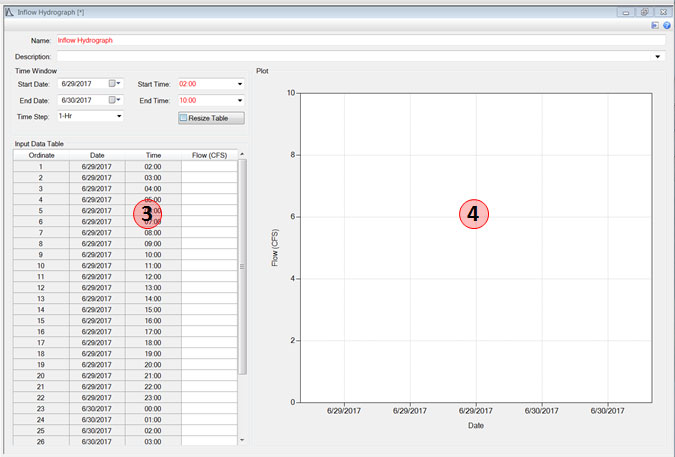Click the Resize Table button
The height and width of the screenshot is (457, 675).
pos(211,118)
